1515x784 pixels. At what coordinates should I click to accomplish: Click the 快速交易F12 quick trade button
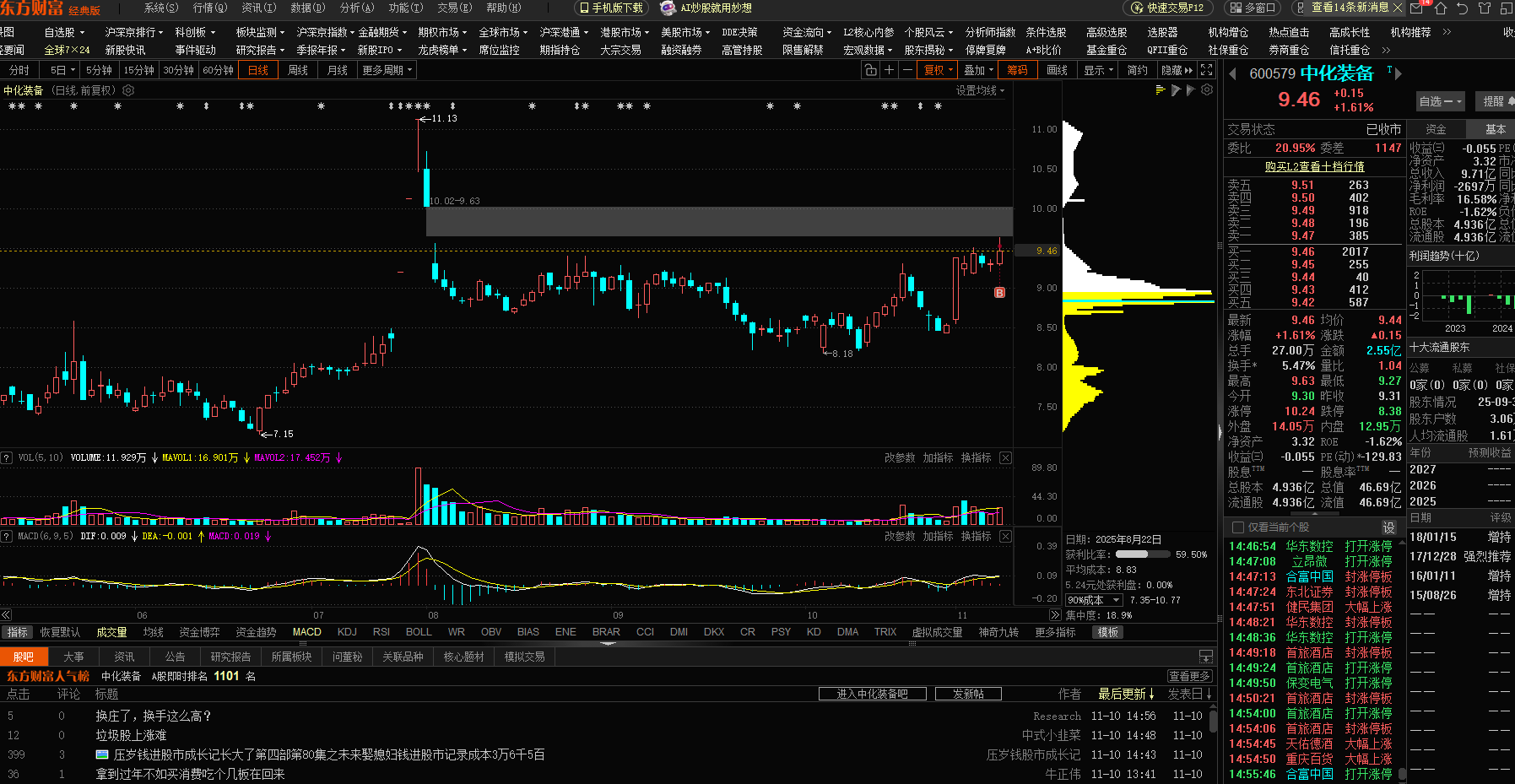click(1167, 8)
